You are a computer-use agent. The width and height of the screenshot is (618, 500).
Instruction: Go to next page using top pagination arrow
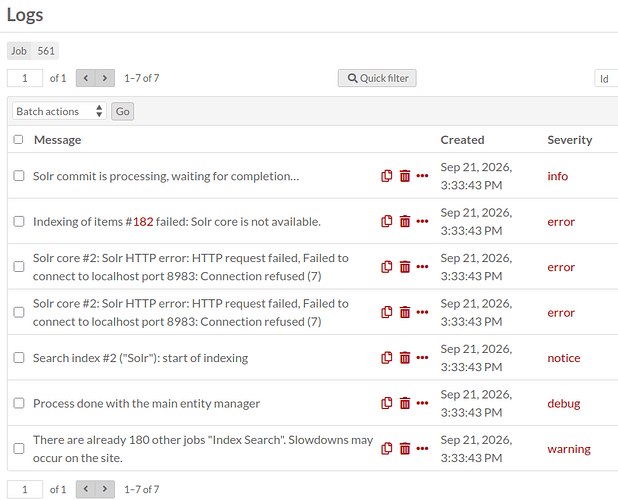(105, 78)
